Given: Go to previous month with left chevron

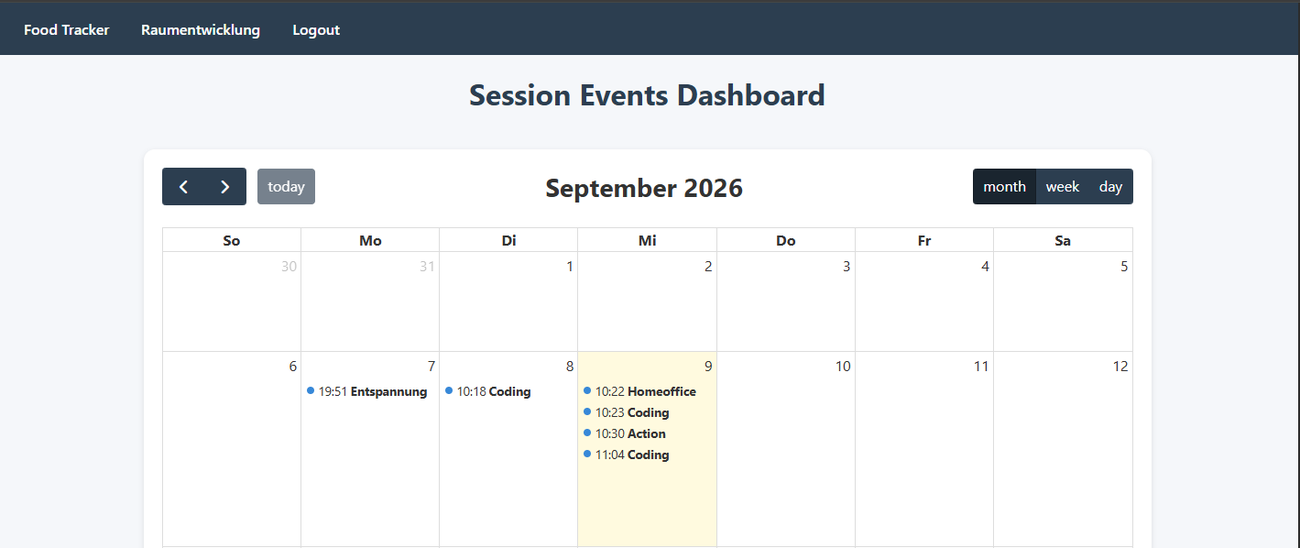Looking at the screenshot, I should [183, 187].
